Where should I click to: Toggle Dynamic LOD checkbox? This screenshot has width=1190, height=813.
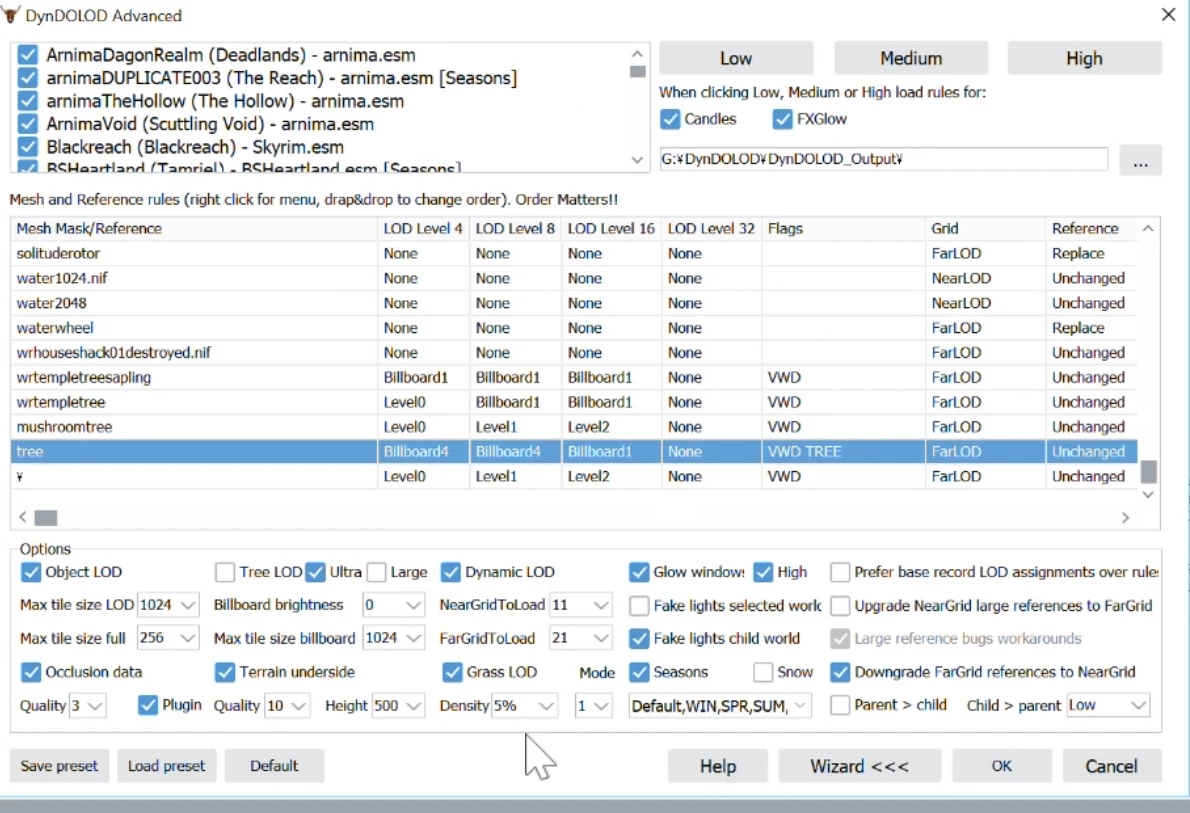[x=451, y=572]
